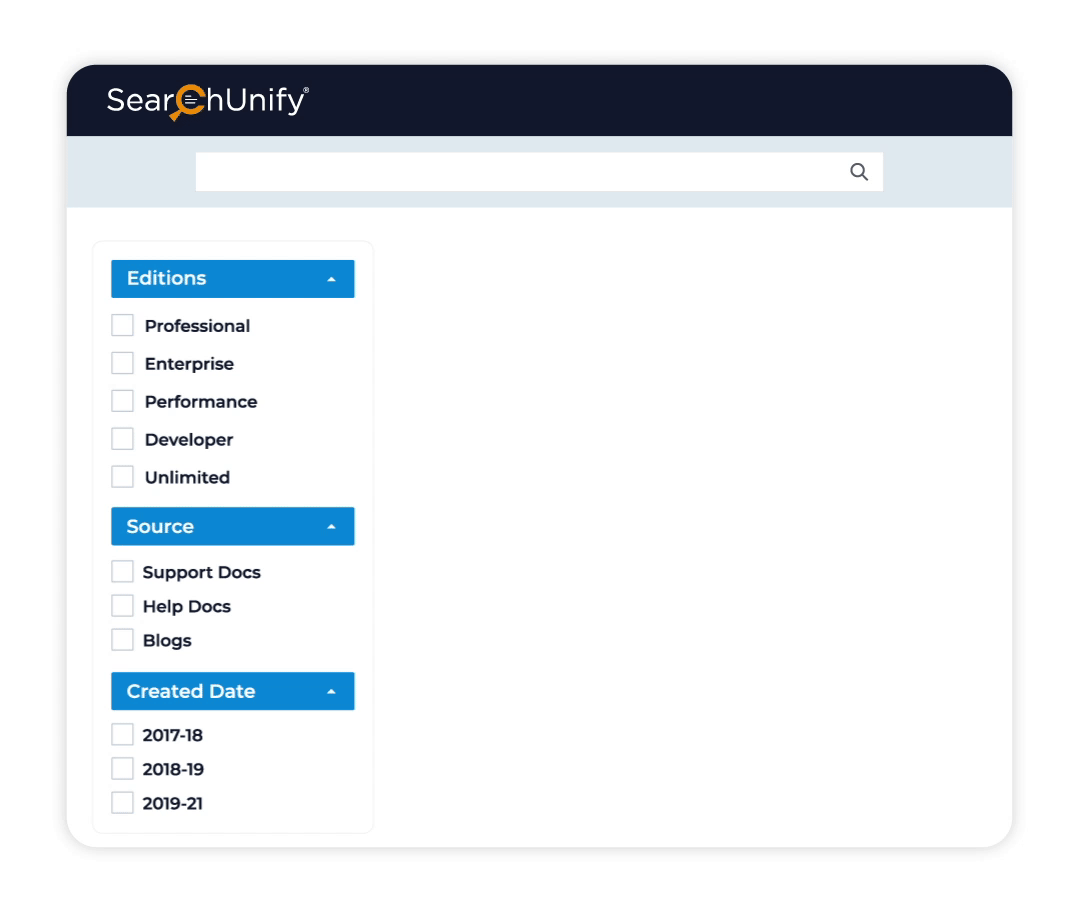Enable the Performance edition filter
Screen dimensions: 1080x912
123,401
